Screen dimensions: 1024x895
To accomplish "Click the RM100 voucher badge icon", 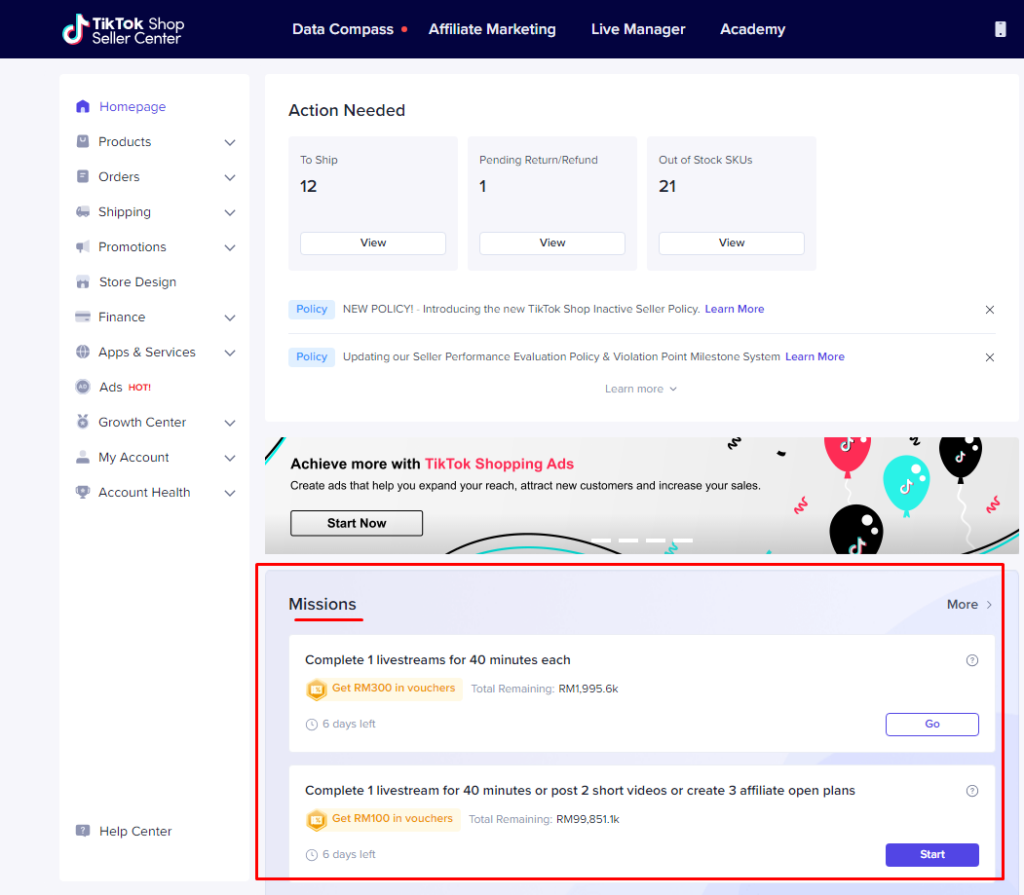I will (x=317, y=820).
